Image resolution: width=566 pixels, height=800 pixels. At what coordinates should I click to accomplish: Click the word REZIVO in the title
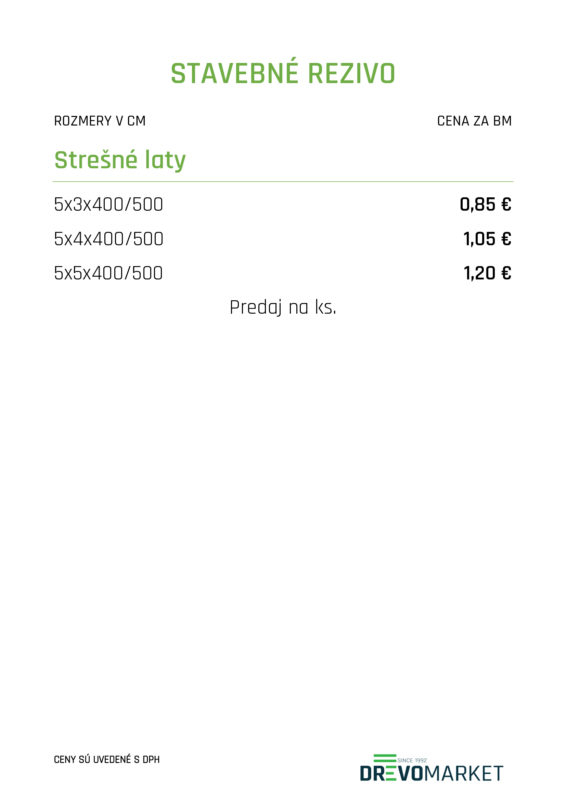[x=352, y=73]
